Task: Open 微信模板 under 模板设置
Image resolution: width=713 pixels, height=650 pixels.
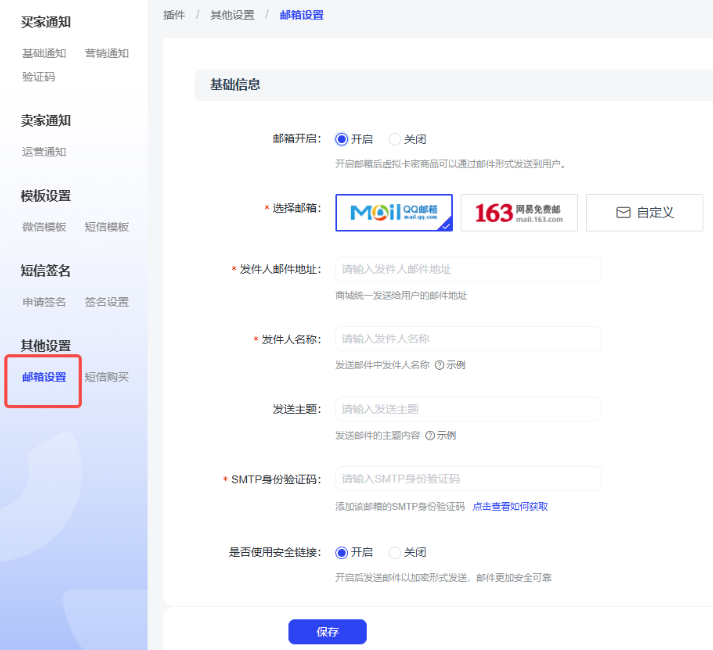Action: pos(44,227)
